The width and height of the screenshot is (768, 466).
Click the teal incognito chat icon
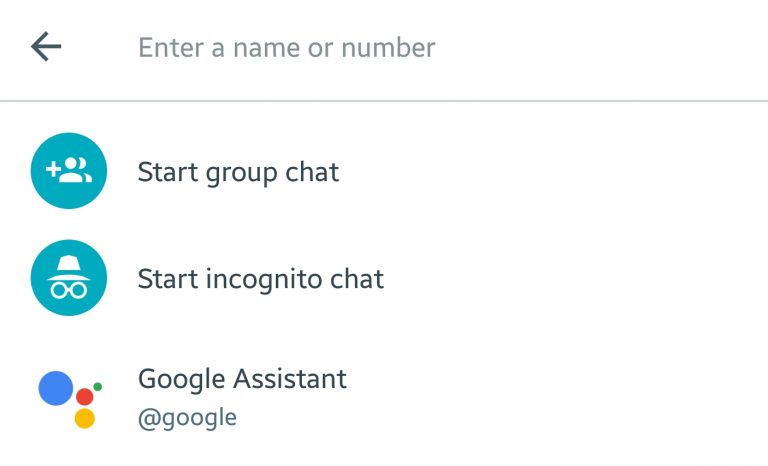point(68,278)
